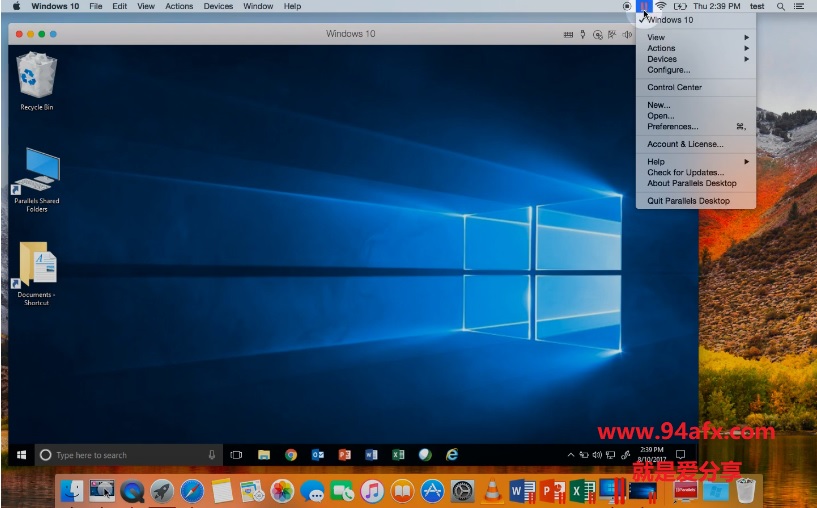This screenshot has width=817, height=508.
Task: Open FaceTime from the Mac Dock
Action: [342, 491]
